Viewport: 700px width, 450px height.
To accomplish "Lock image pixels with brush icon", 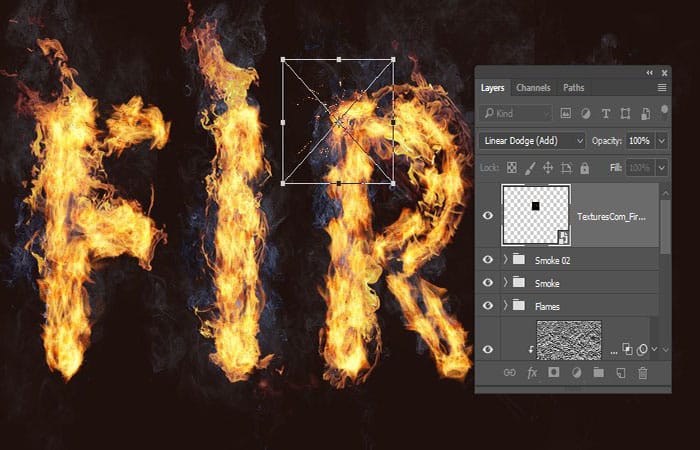I will click(x=530, y=168).
